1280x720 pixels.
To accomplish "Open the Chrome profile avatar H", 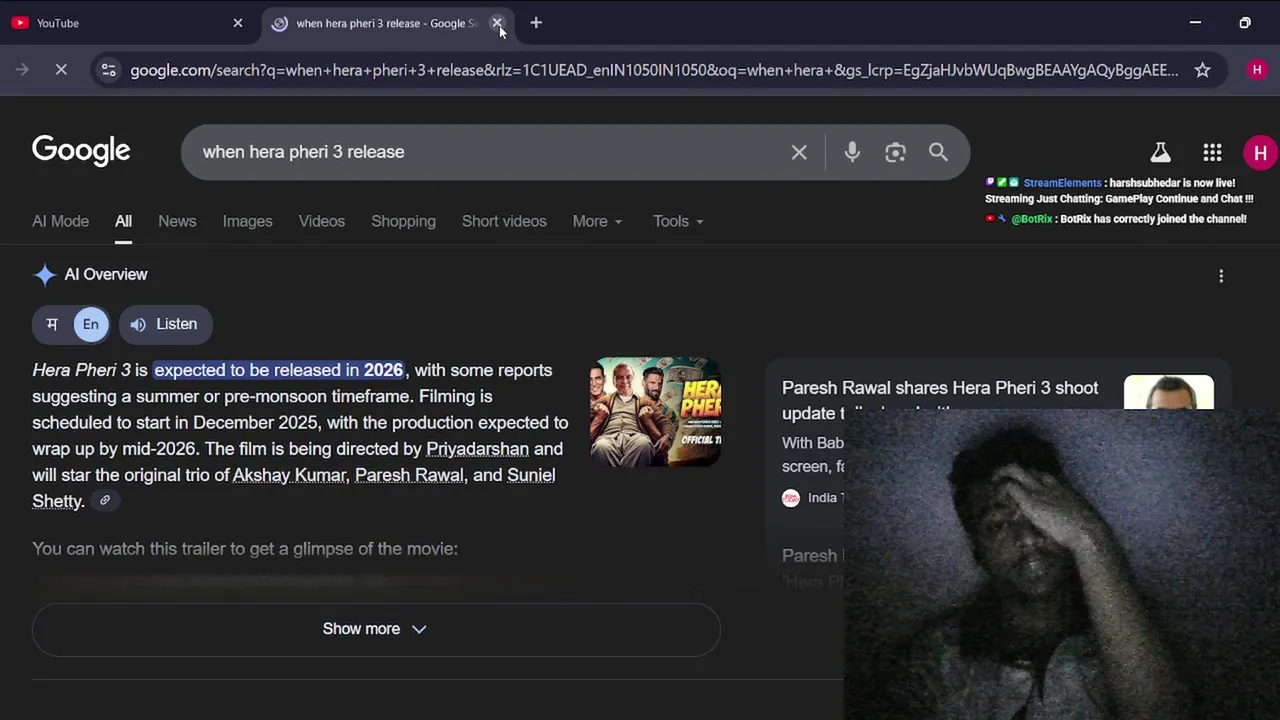I will click(x=1257, y=70).
